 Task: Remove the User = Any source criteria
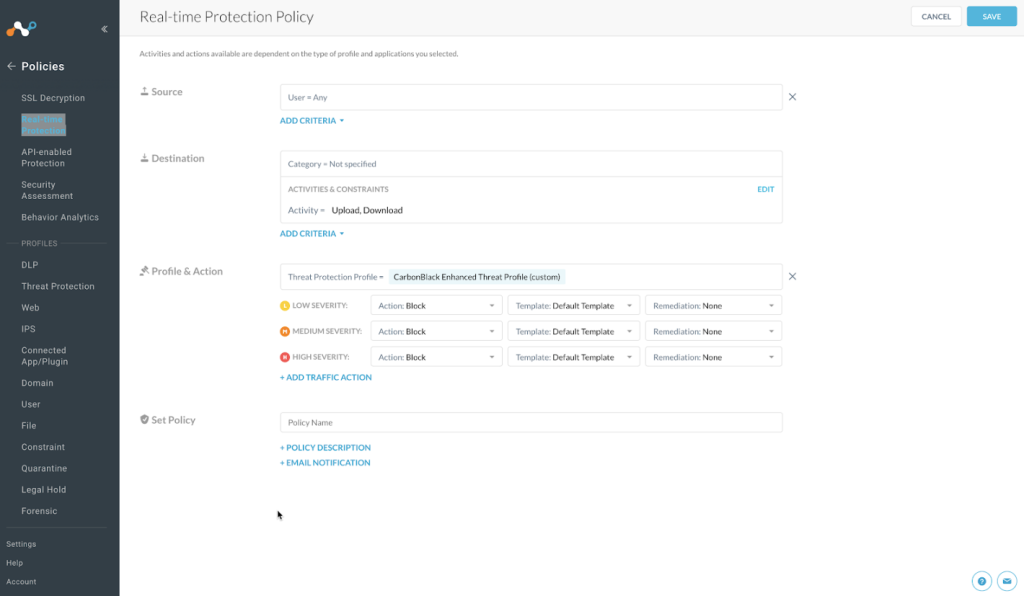[x=792, y=97]
